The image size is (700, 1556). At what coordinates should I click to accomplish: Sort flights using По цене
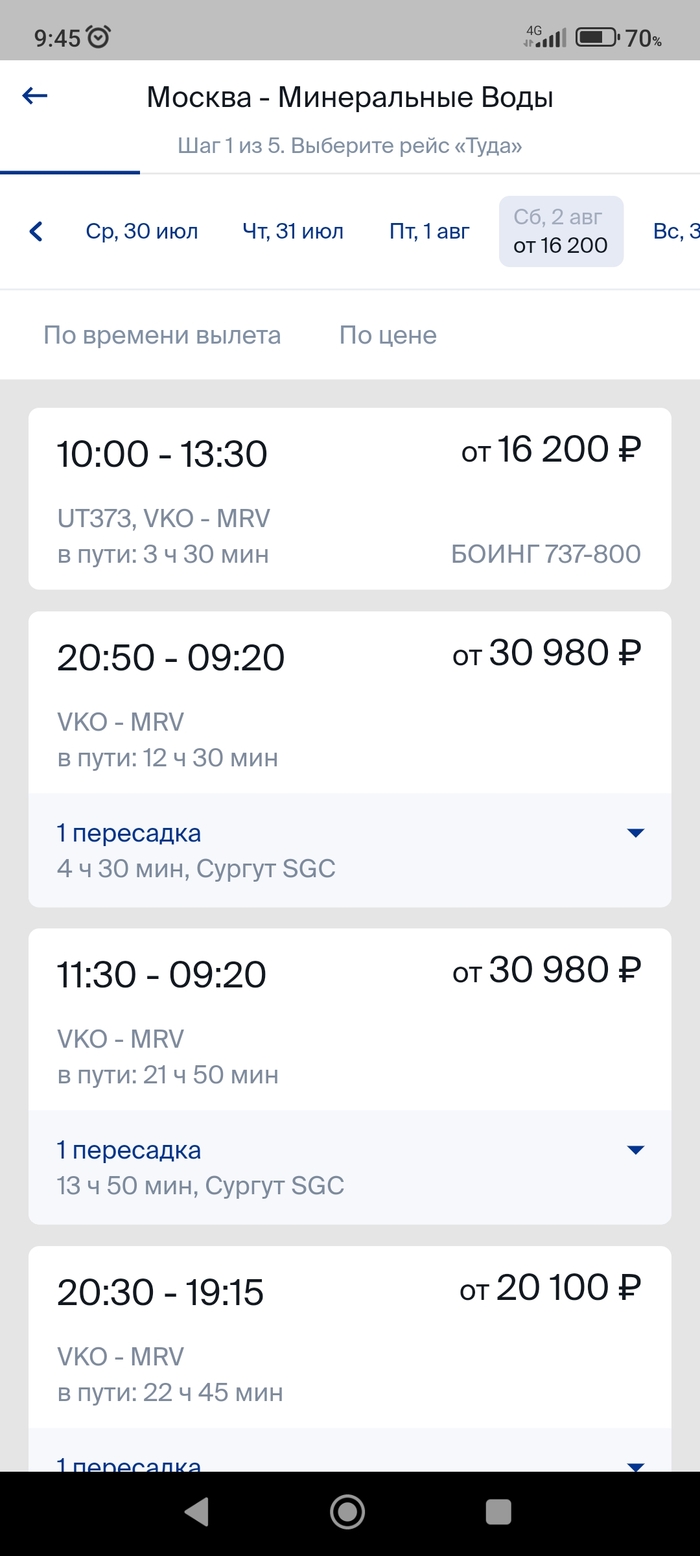[388, 335]
